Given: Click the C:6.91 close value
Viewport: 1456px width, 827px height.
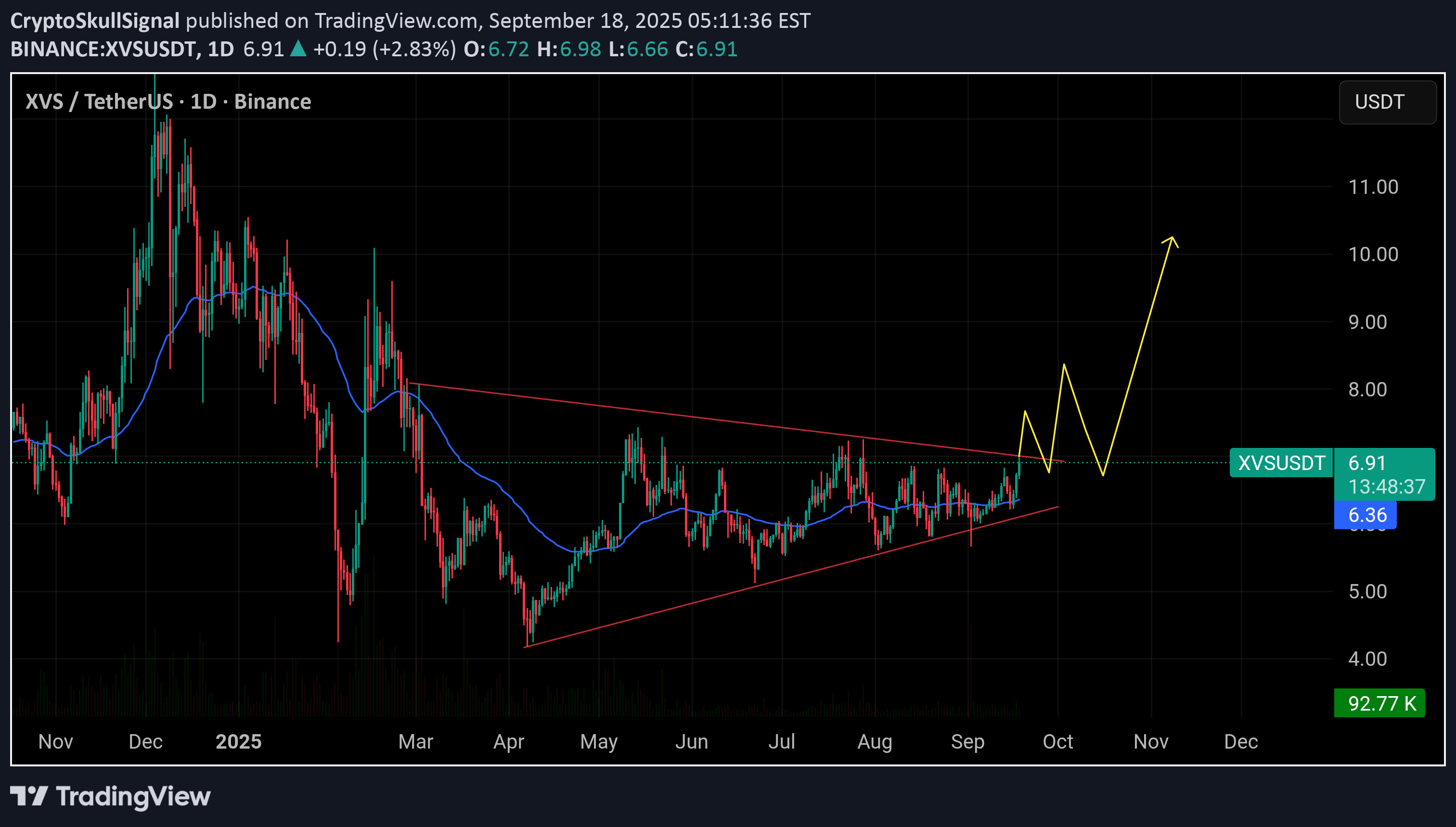Looking at the screenshot, I should click(x=706, y=50).
